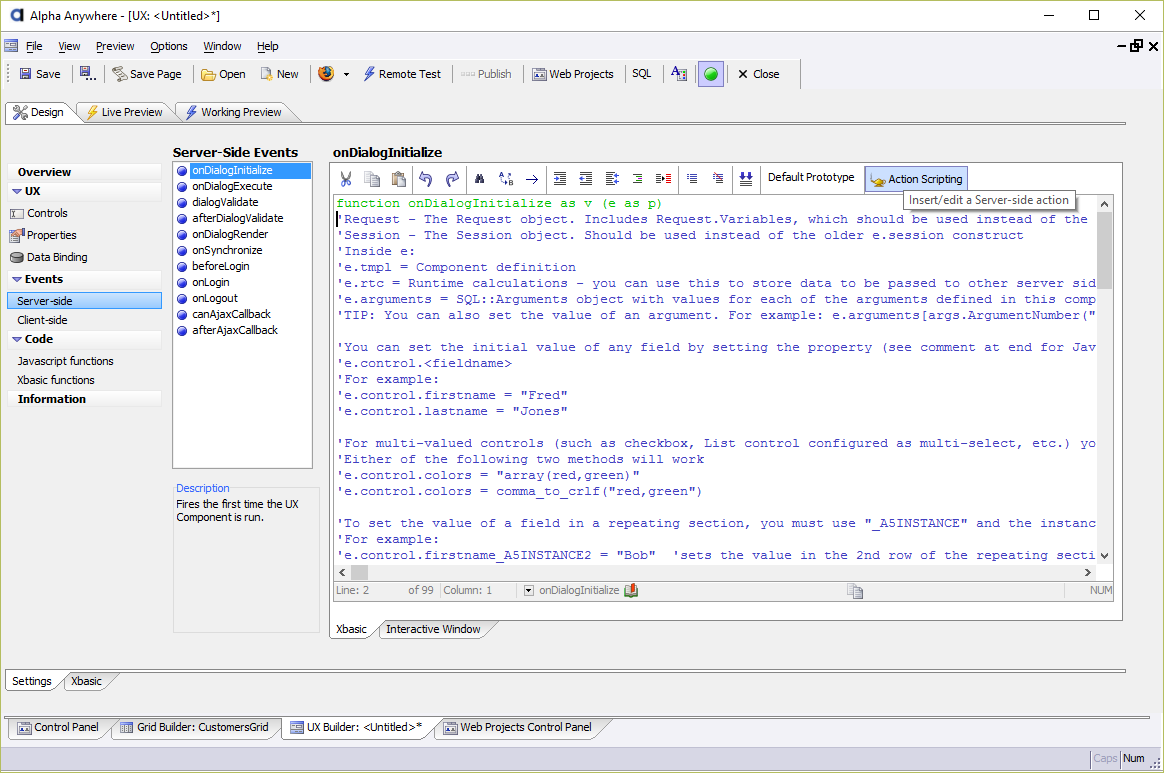The width and height of the screenshot is (1164, 773).
Task: Click the SQL toolbar button
Action: pos(641,74)
